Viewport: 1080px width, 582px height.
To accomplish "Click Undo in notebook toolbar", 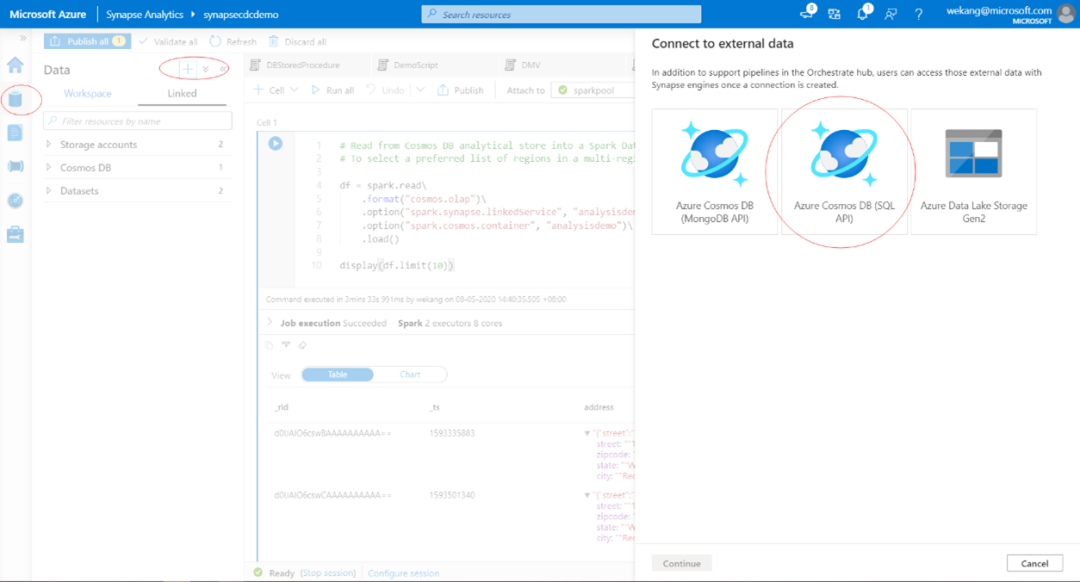I will (385, 90).
